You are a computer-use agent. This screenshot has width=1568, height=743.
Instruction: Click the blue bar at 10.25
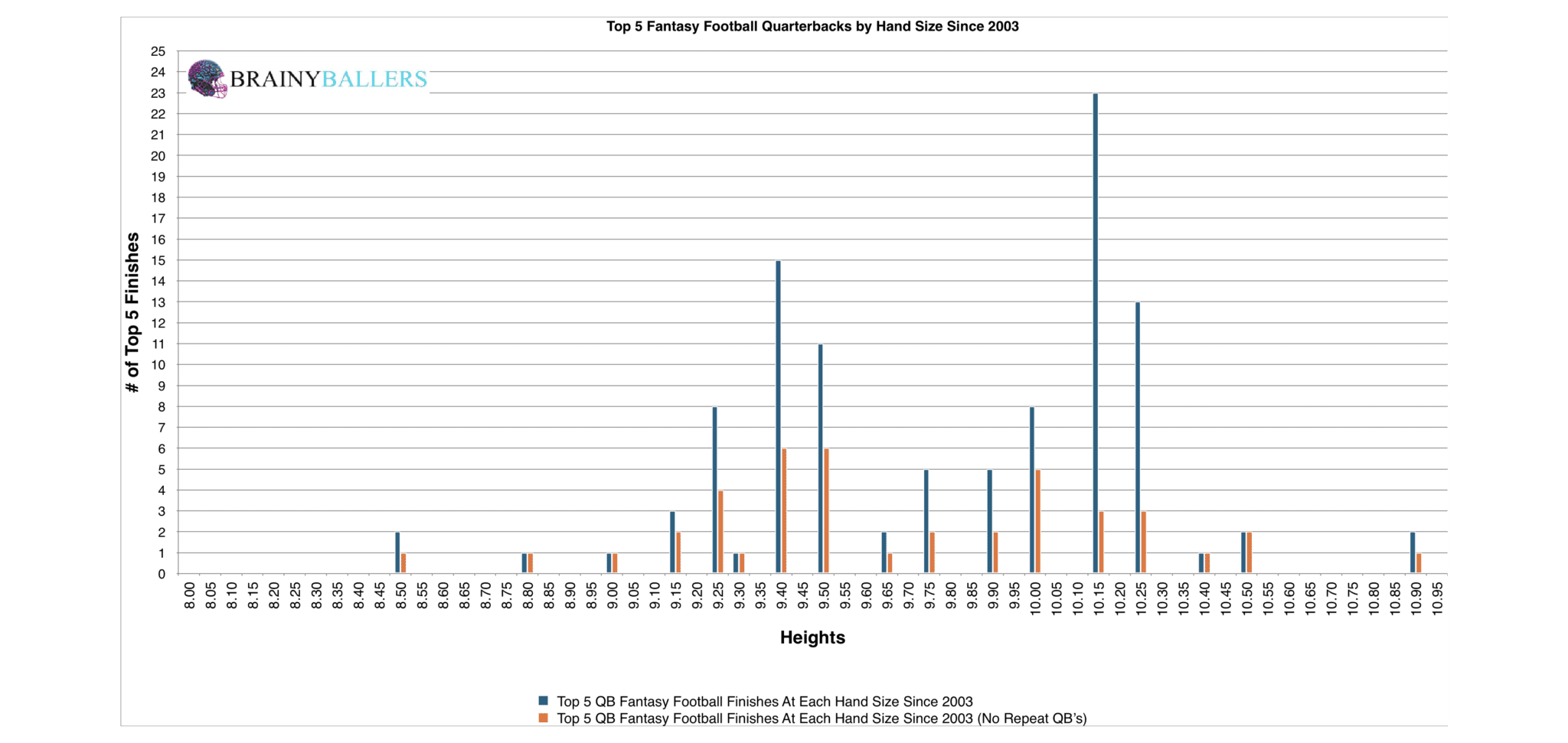tap(1138, 437)
